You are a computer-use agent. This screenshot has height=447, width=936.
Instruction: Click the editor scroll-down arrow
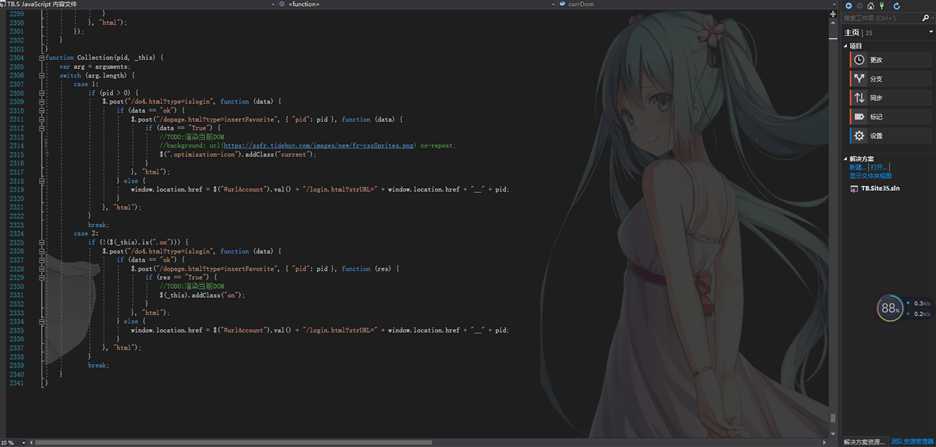[833, 435]
